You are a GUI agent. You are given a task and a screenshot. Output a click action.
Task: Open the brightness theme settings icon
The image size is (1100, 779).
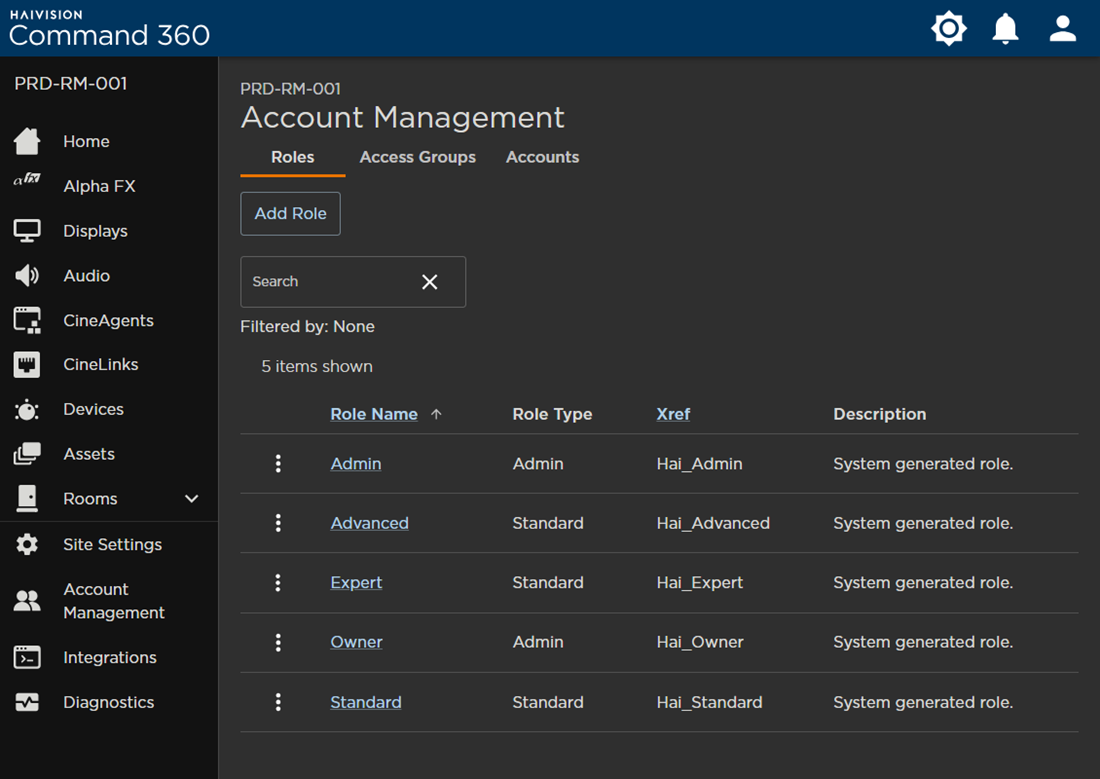click(948, 28)
